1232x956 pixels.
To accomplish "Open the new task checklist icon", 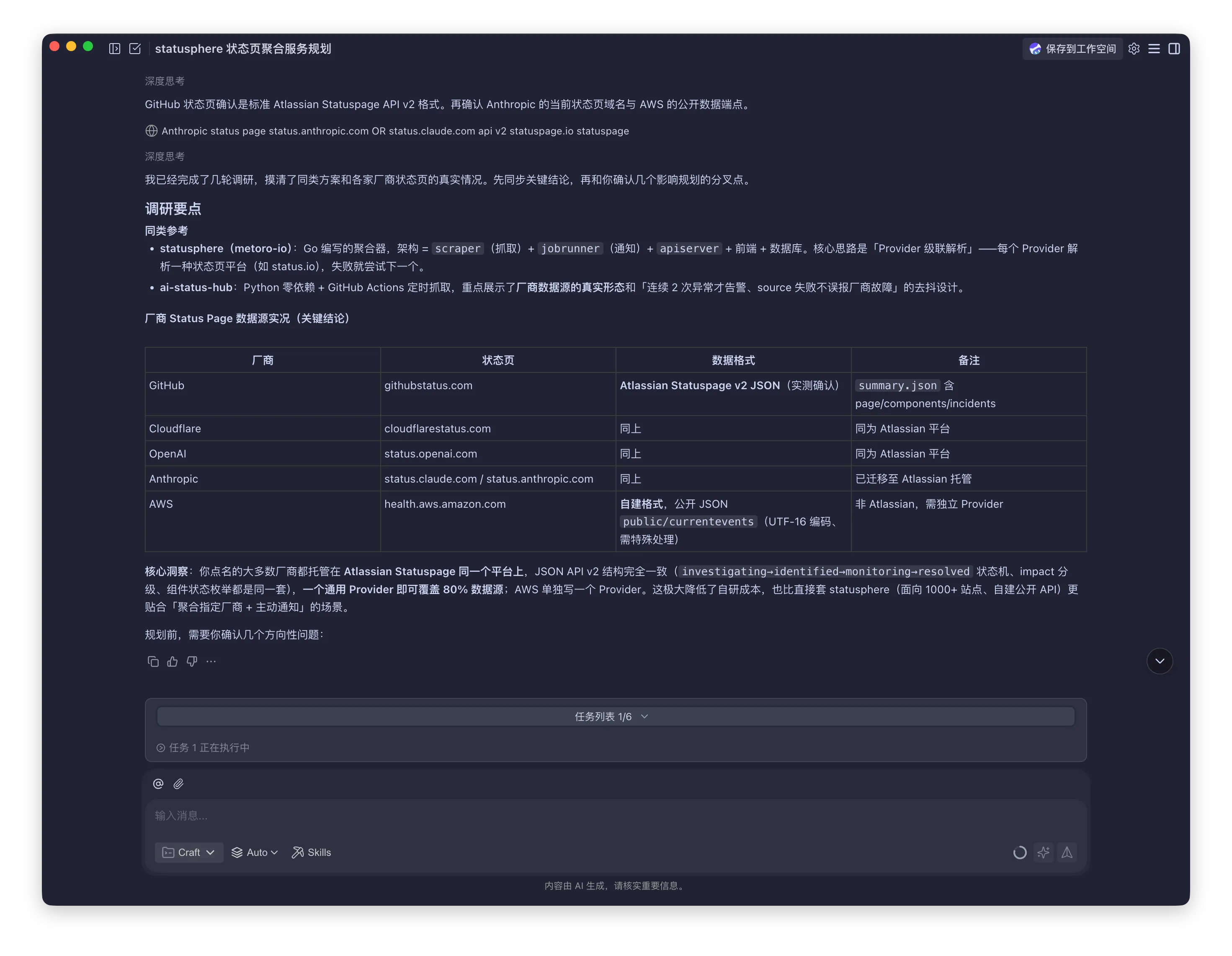I will pos(135,49).
